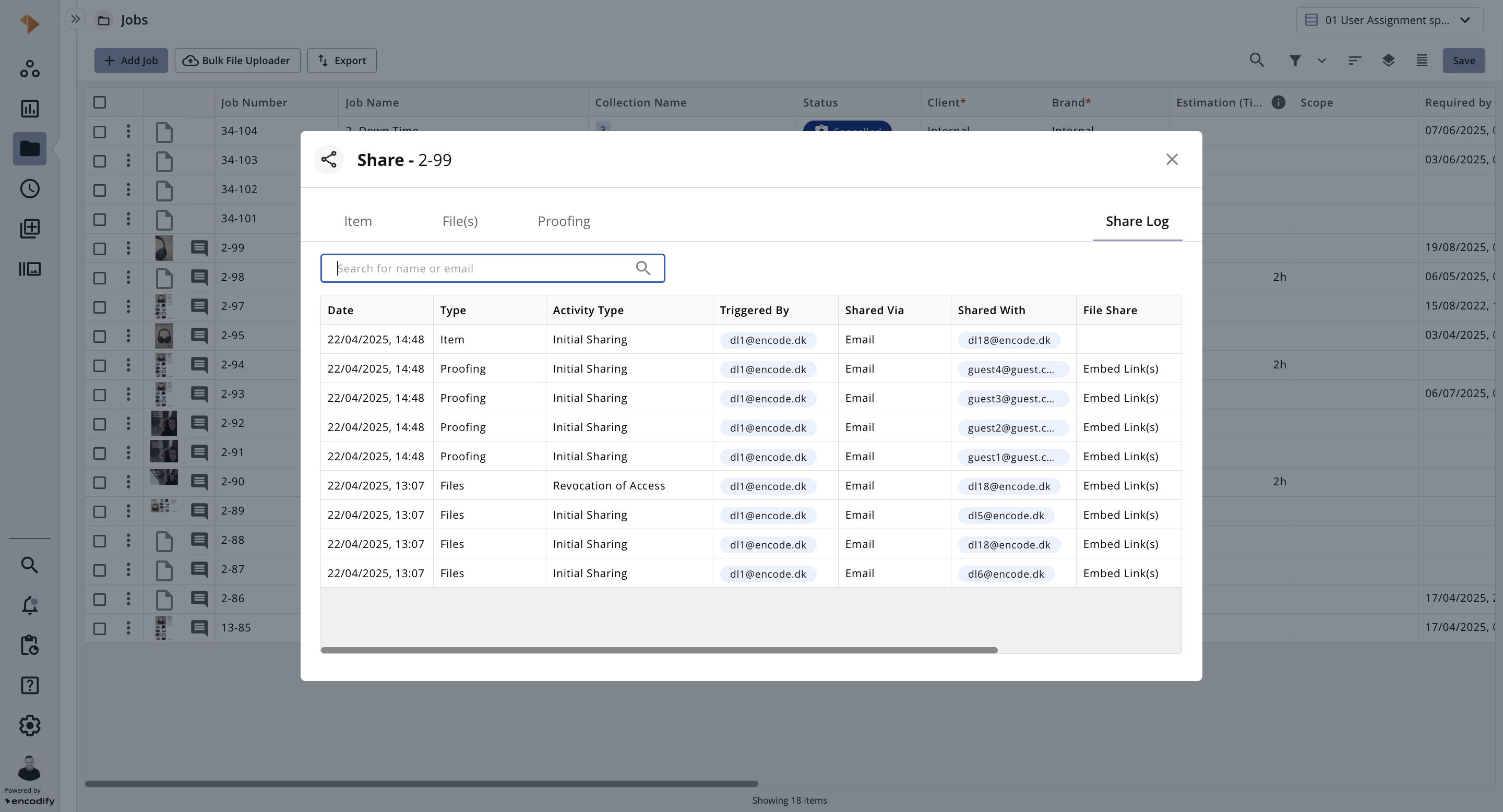This screenshot has height=812, width=1503.
Task: Open the help question mark icon
Action: point(30,685)
